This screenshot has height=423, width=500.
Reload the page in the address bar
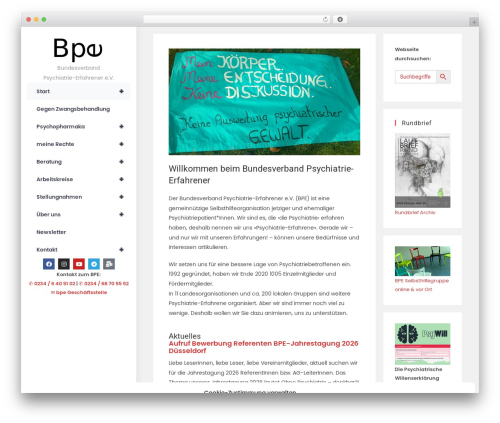point(325,19)
